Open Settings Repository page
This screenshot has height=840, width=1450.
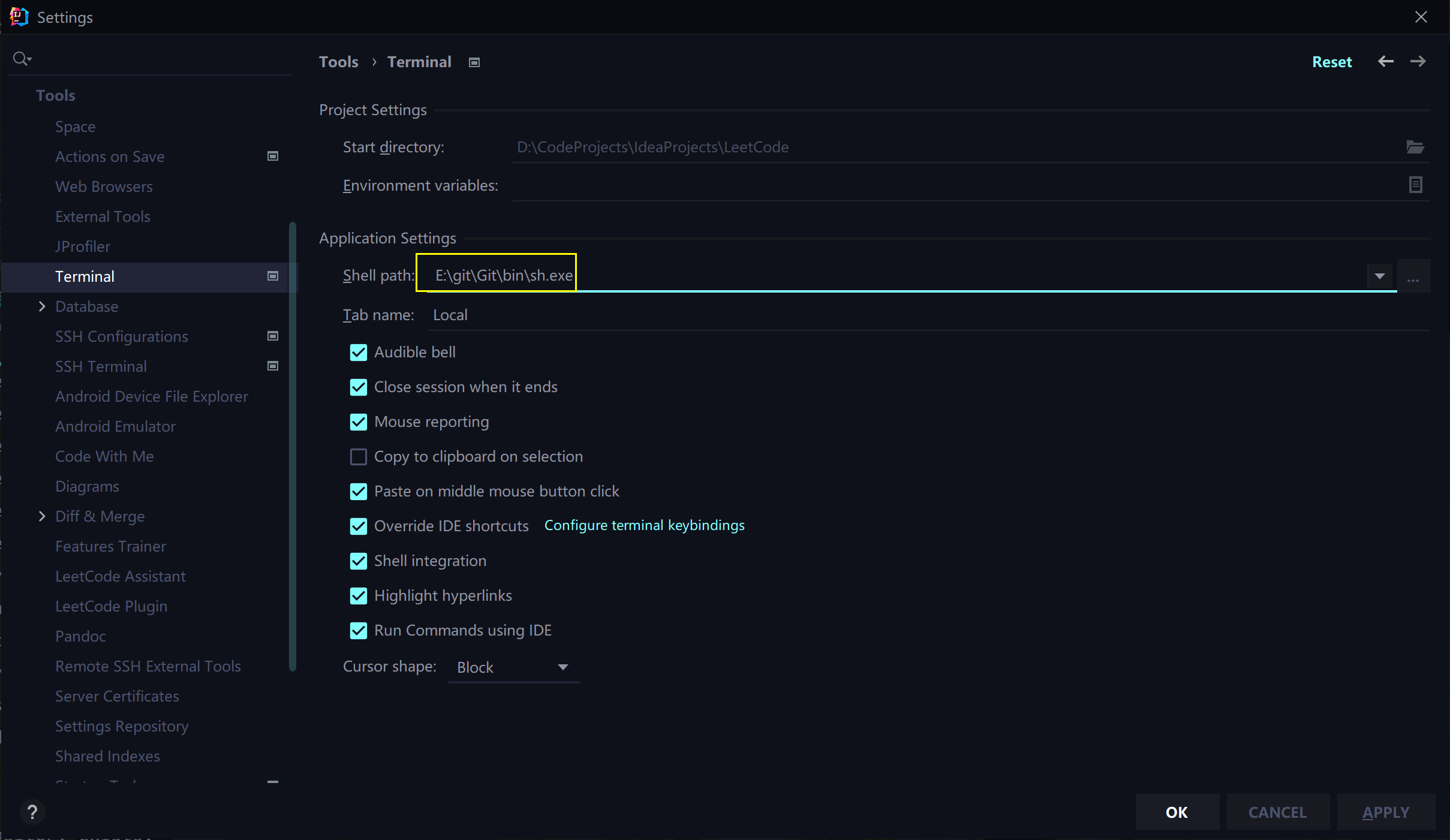click(x=122, y=726)
